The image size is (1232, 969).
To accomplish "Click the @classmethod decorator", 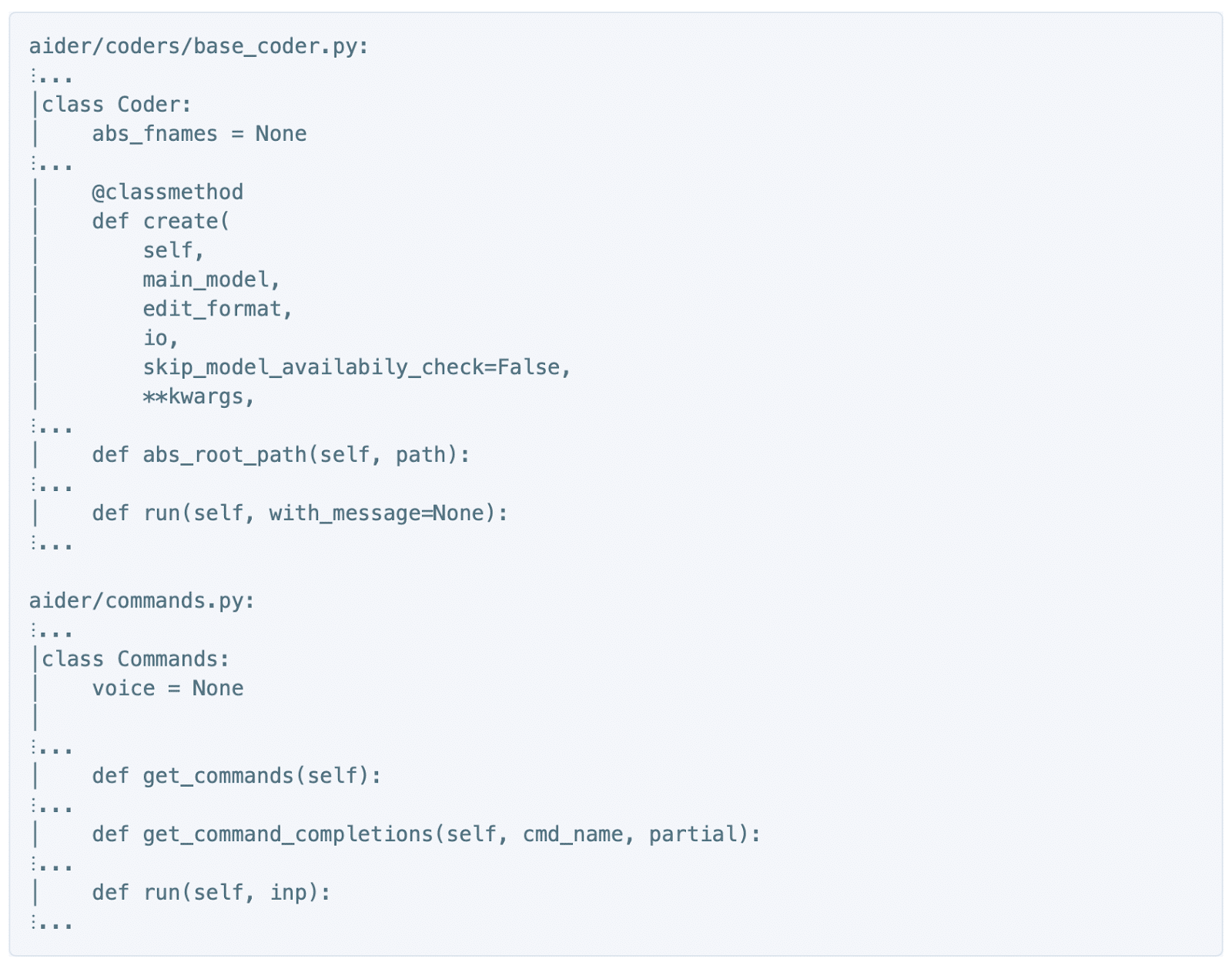I will tap(167, 192).
